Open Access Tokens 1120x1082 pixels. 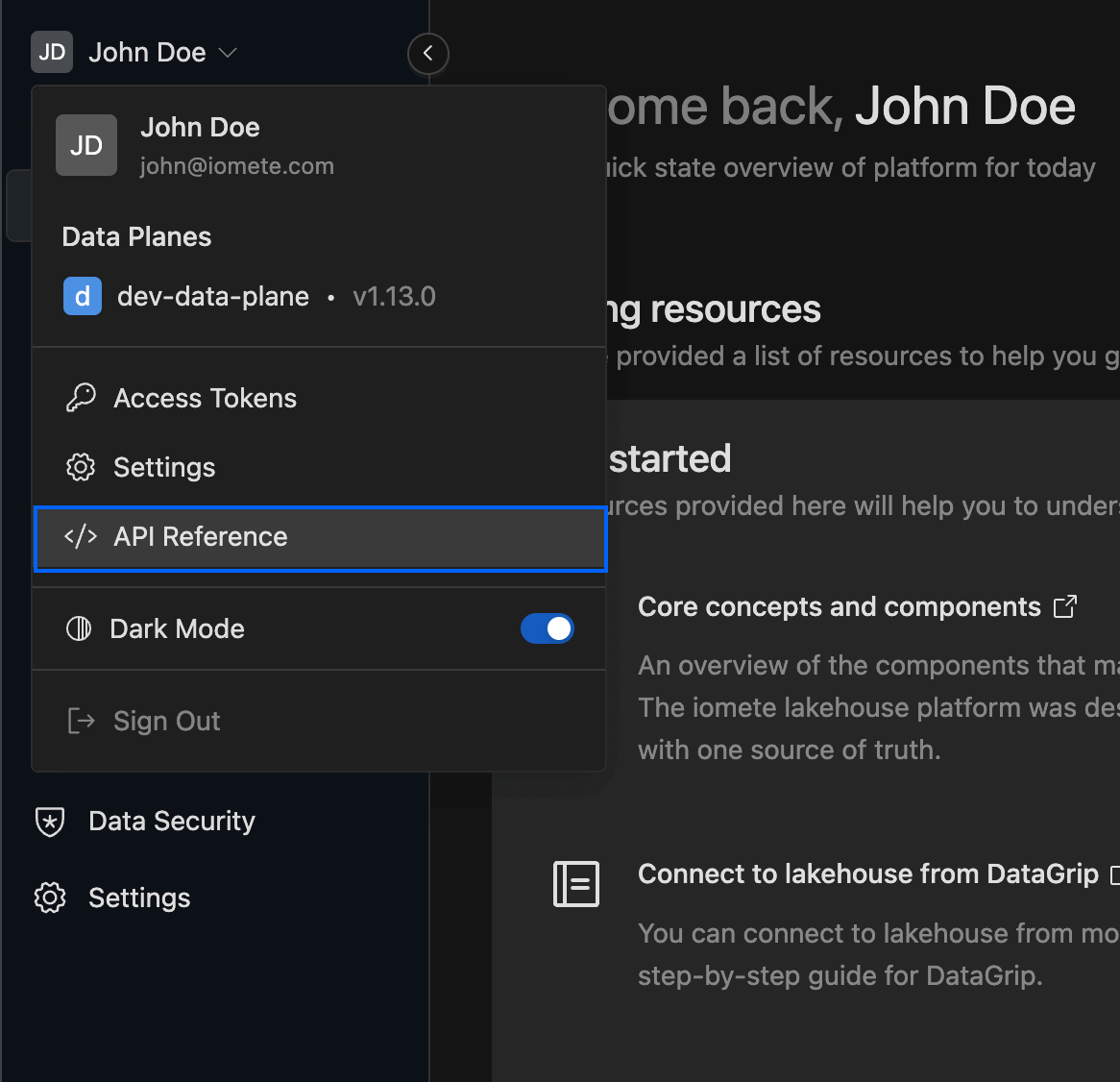tap(319, 398)
